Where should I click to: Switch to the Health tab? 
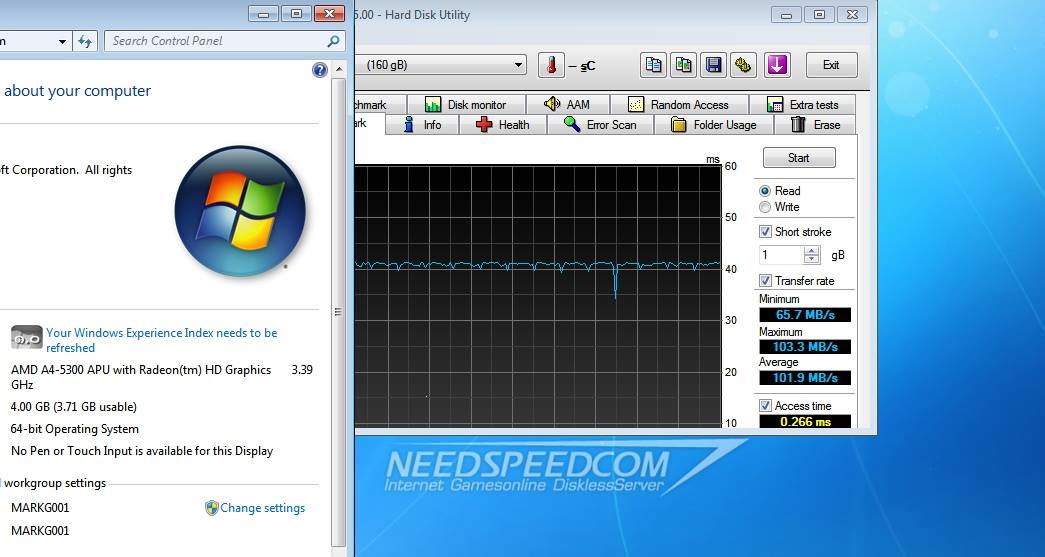click(x=503, y=125)
